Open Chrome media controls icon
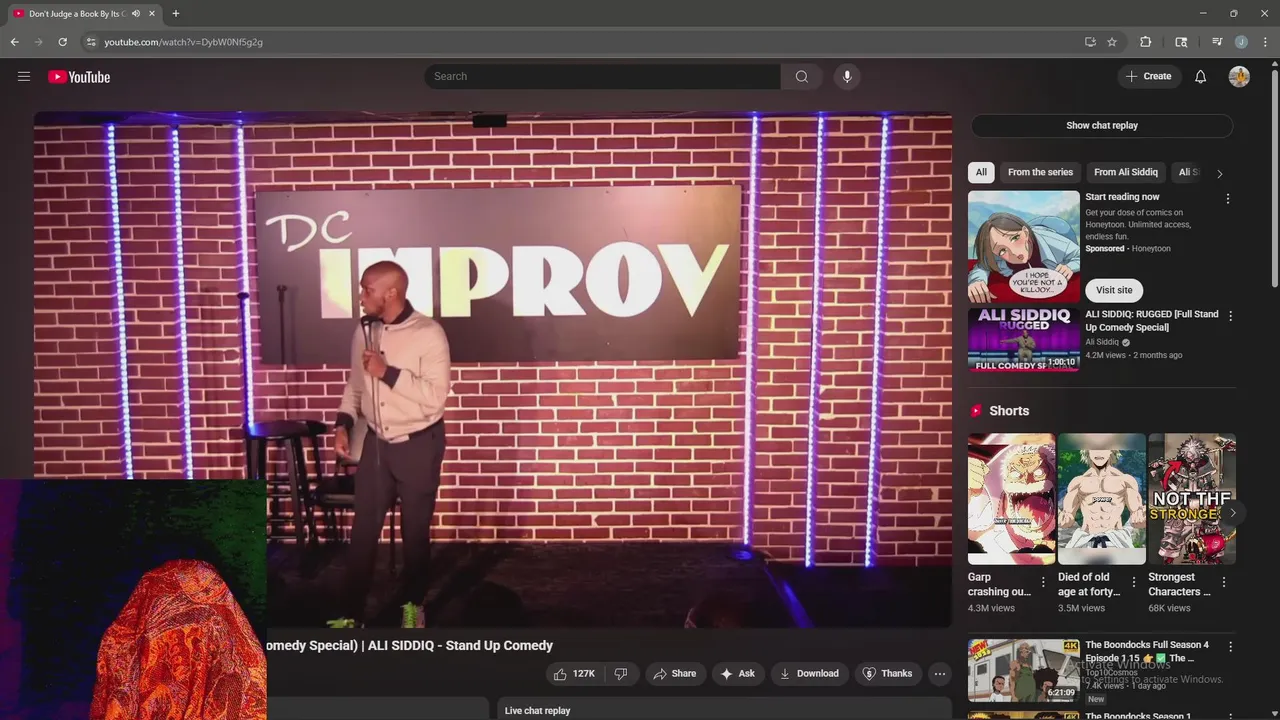1280x720 pixels. click(x=1217, y=42)
